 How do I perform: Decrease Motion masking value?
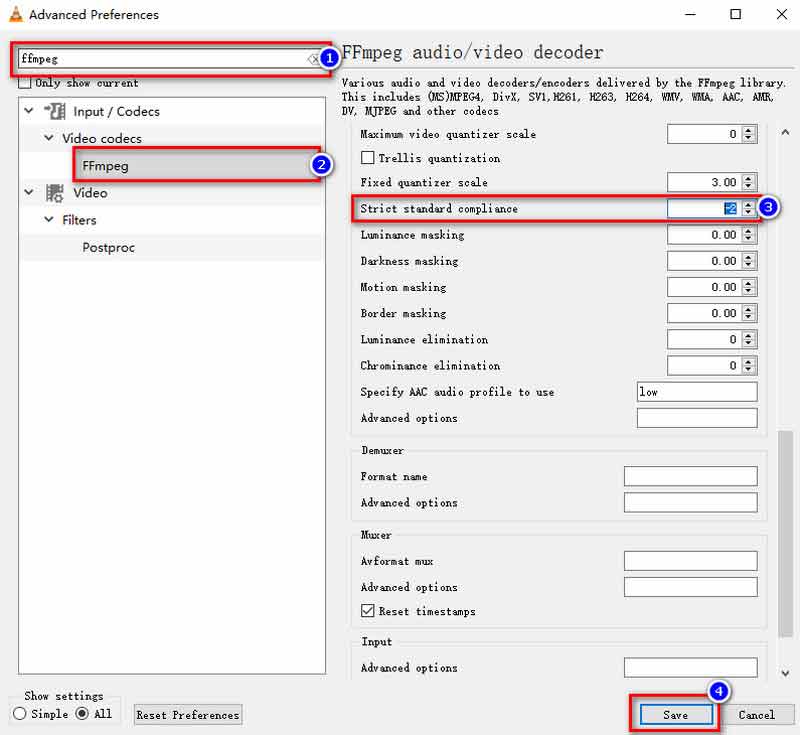[748, 291]
